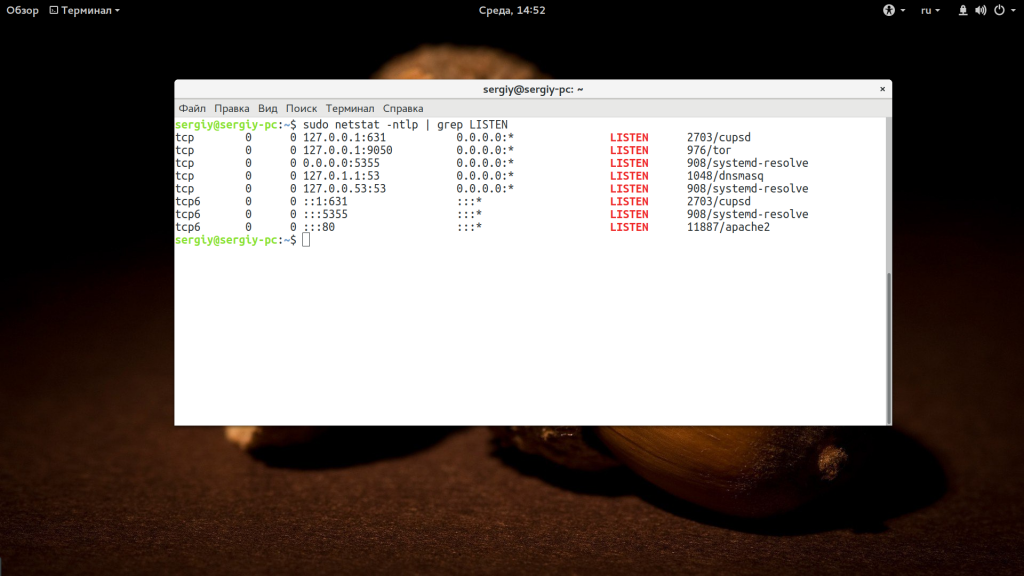Click the 11887/apache2 process entry
The height and width of the screenshot is (576, 1024).
pos(728,227)
